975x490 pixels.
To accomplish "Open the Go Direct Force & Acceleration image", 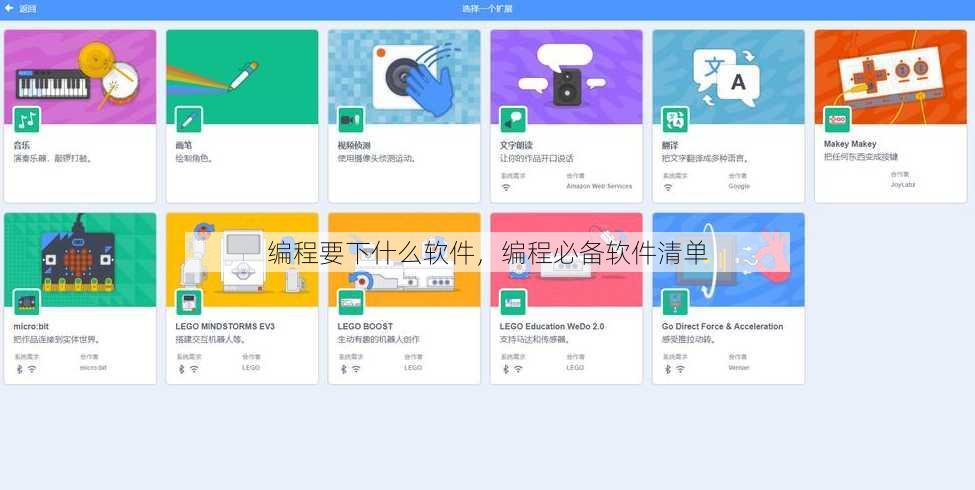I will coord(729,259).
